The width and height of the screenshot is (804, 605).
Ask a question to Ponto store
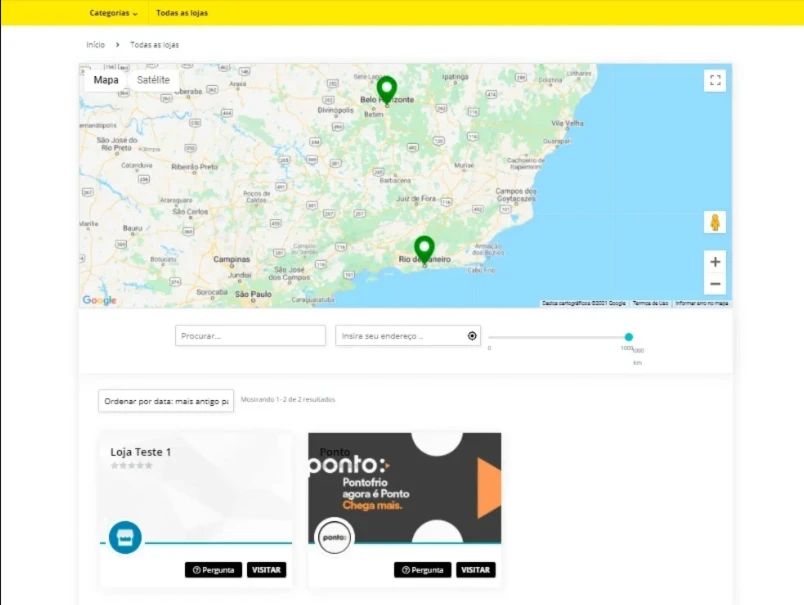pyautogui.click(x=423, y=570)
